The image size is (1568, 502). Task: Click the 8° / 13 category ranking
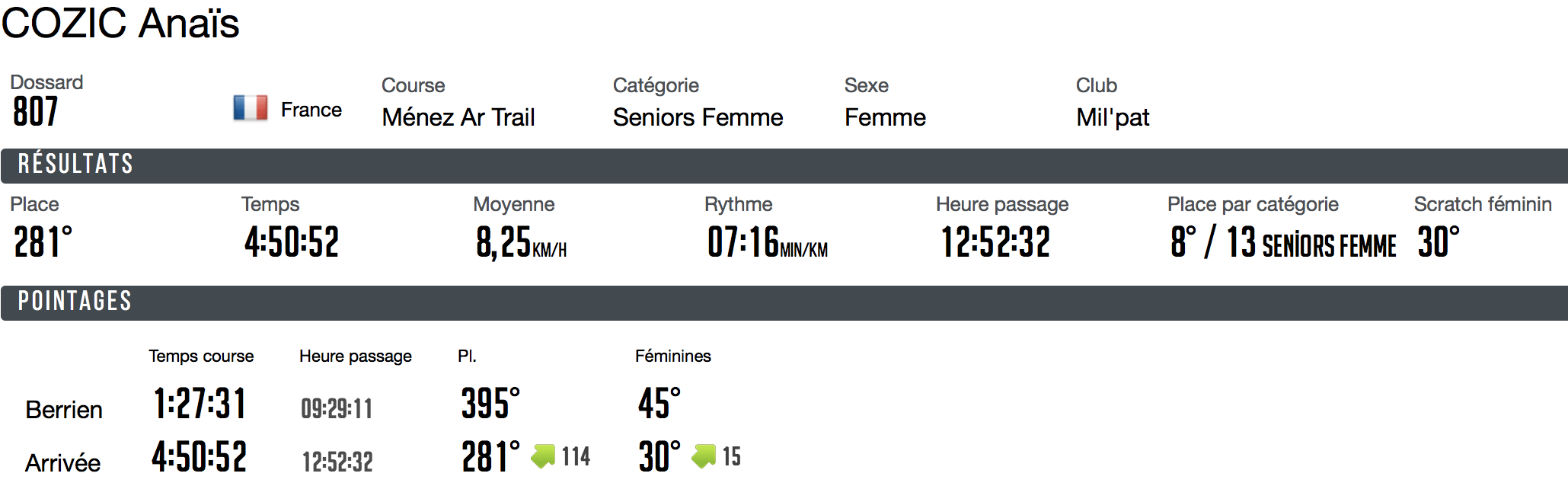point(1283,242)
